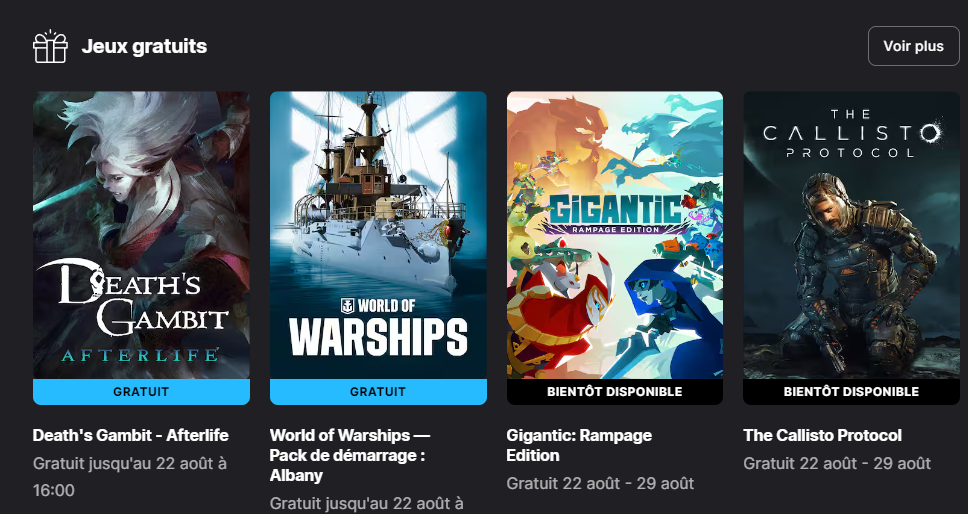Open the Death's Gambit - Afterlife title link

coord(131,435)
